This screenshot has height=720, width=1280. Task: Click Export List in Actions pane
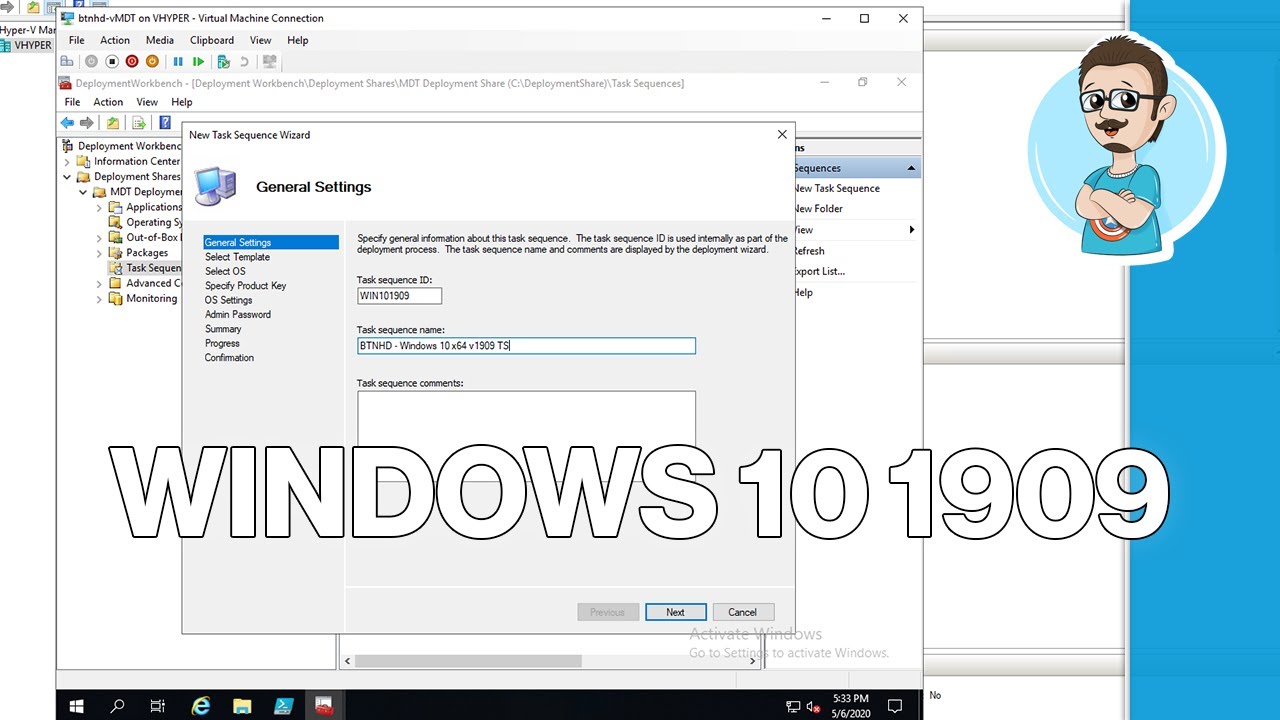pyautogui.click(x=820, y=271)
